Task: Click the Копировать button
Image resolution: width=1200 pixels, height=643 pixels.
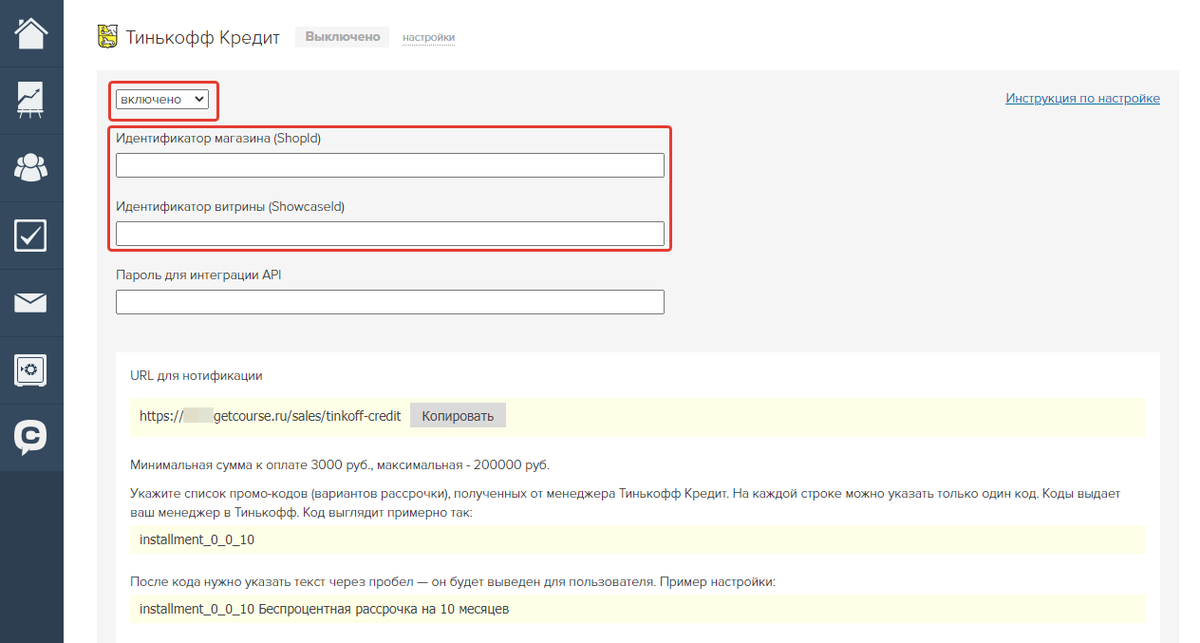Action: tap(458, 416)
